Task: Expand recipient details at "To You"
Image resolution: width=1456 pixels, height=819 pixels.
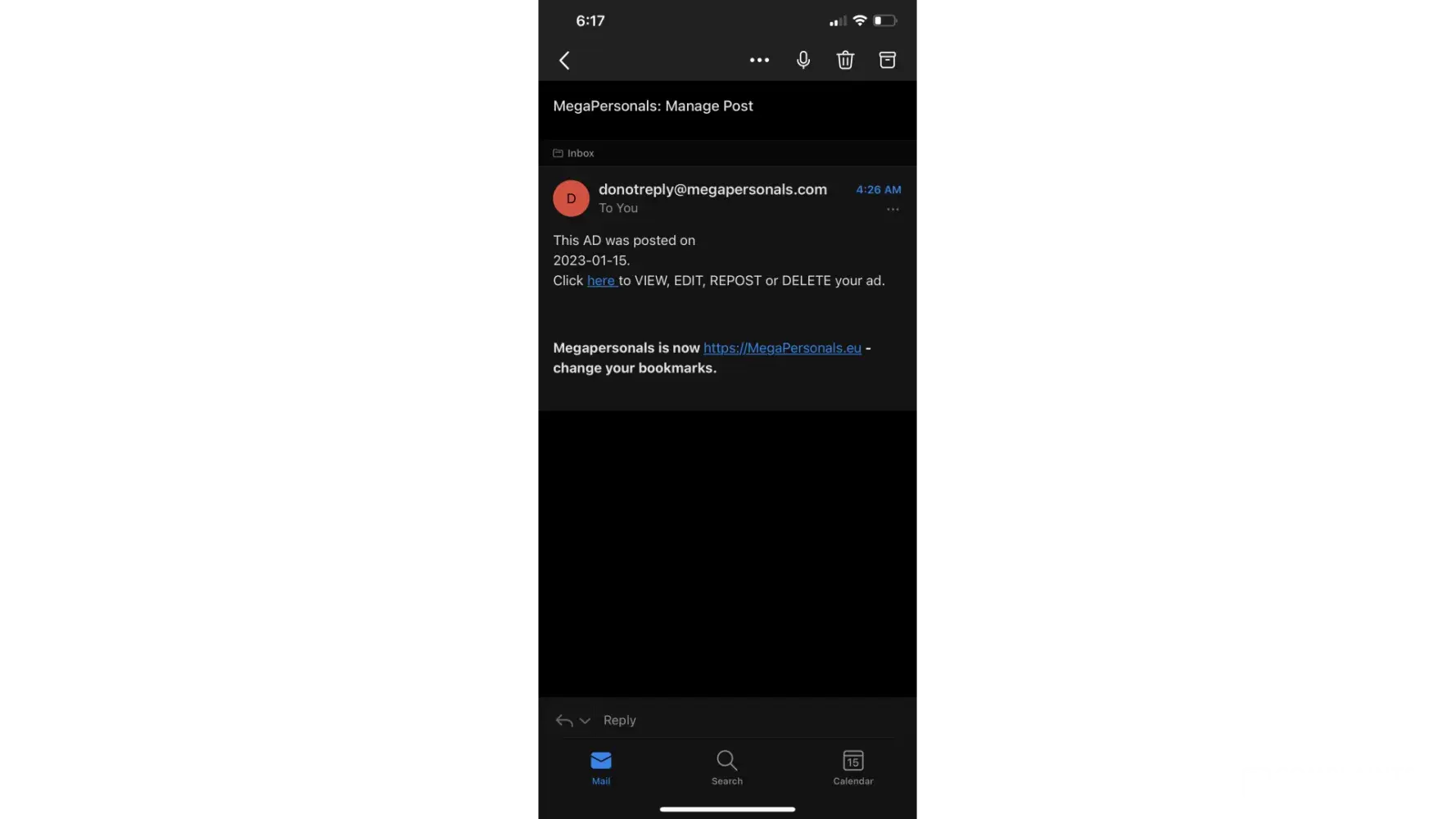Action: click(x=618, y=208)
